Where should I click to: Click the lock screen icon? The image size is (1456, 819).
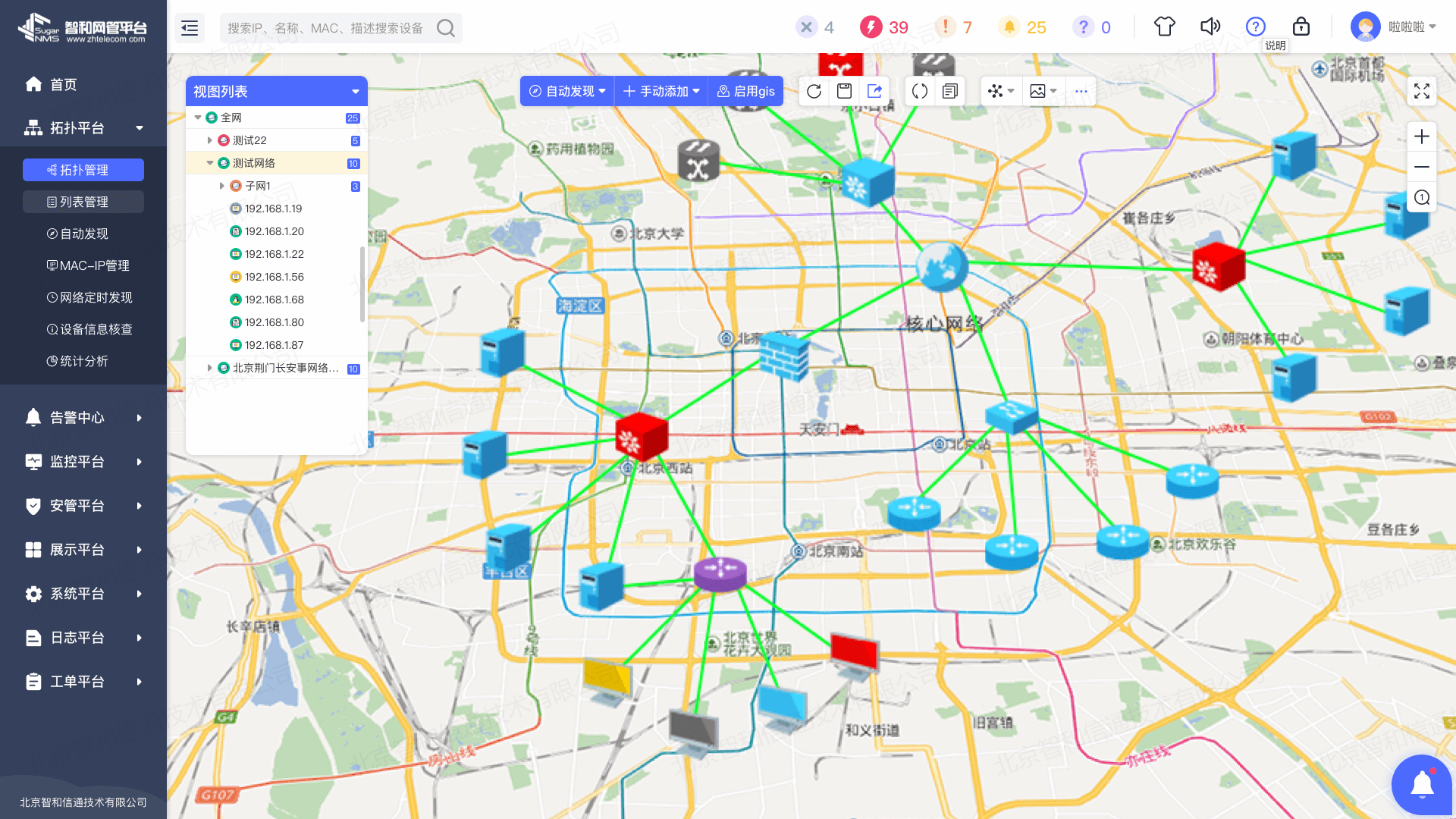point(1301,27)
